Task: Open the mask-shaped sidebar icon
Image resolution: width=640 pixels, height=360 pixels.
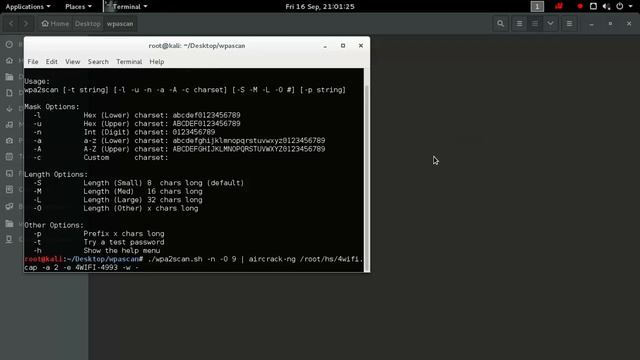Action: coord(9,206)
